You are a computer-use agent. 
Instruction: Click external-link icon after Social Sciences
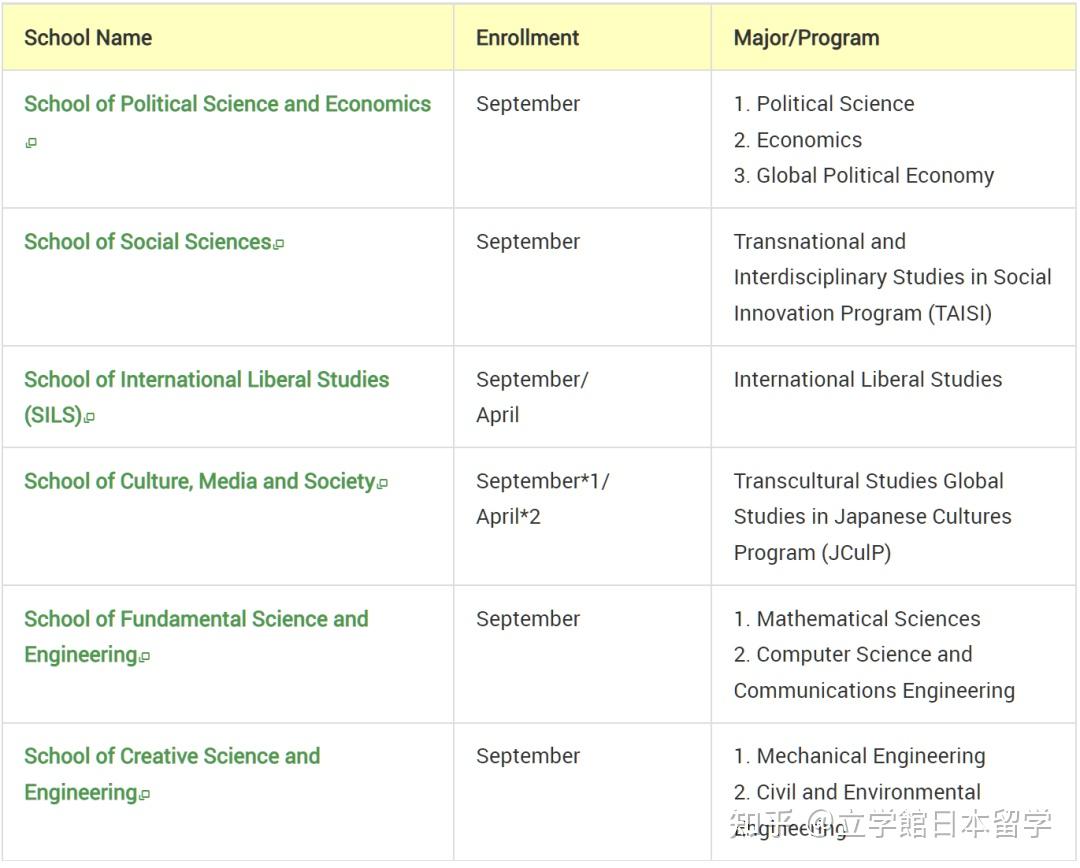[278, 244]
